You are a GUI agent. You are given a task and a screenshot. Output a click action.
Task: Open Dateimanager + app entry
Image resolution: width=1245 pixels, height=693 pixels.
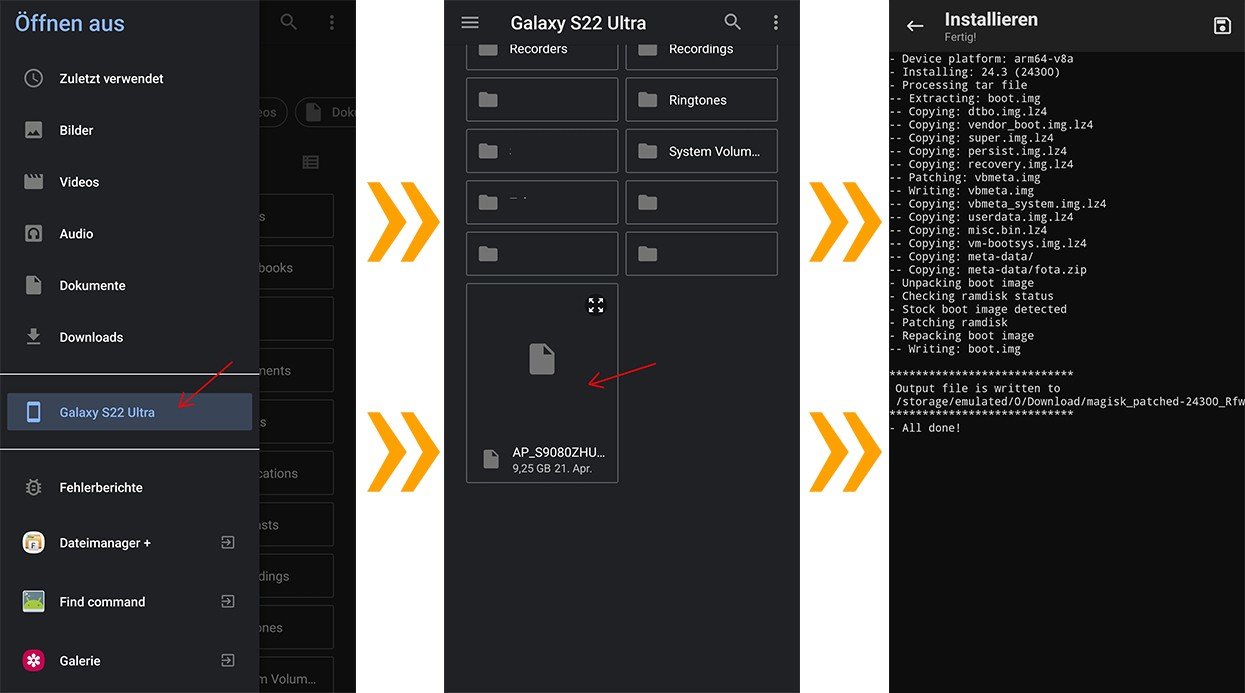tap(129, 543)
